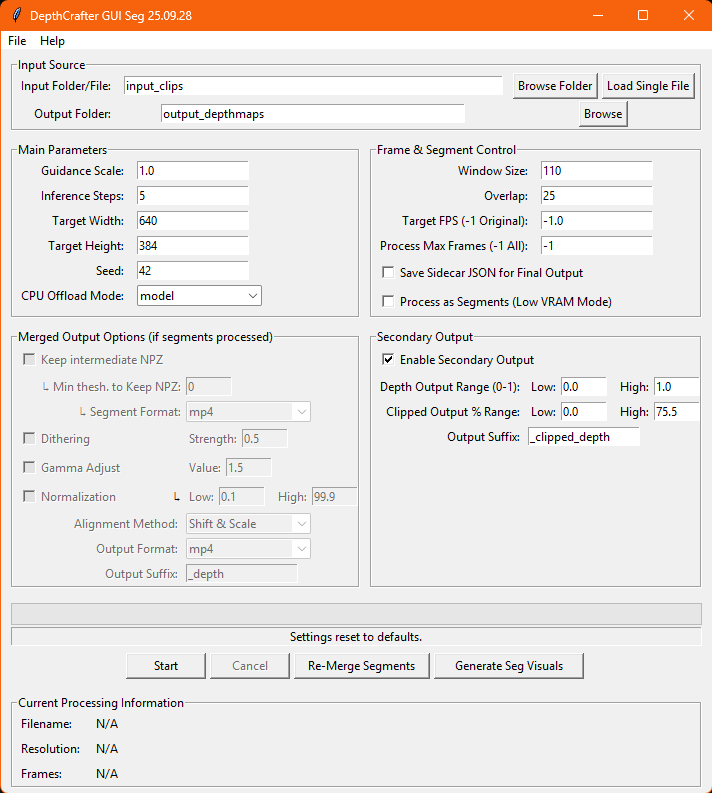Screen dimensions: 712x793
Task: Toggle the Dithering checkbox
Action: 29,438
